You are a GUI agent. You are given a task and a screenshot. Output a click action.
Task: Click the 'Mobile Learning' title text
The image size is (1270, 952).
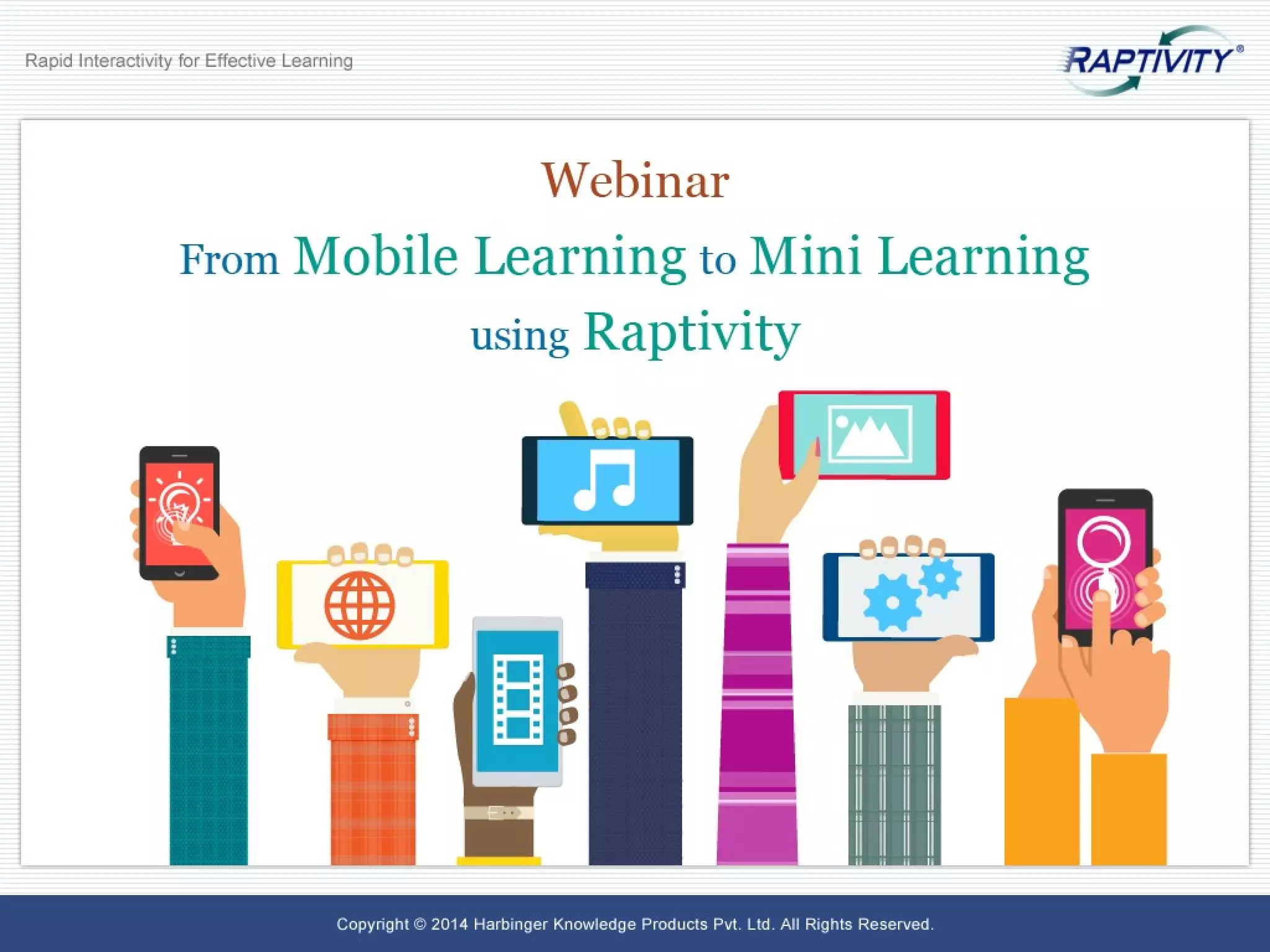[x=490, y=257]
